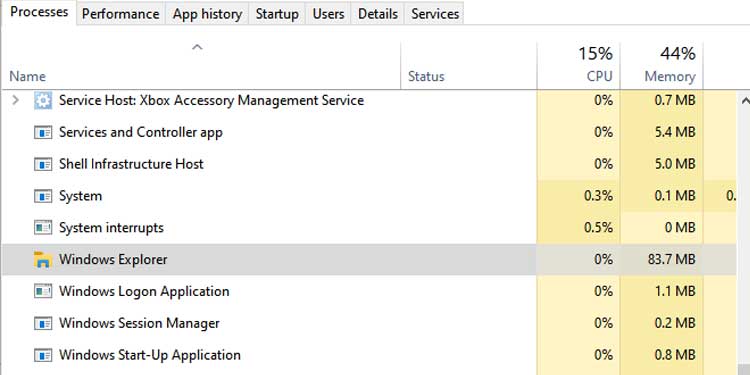Click the 1.1 MB memory value

(x=674, y=291)
